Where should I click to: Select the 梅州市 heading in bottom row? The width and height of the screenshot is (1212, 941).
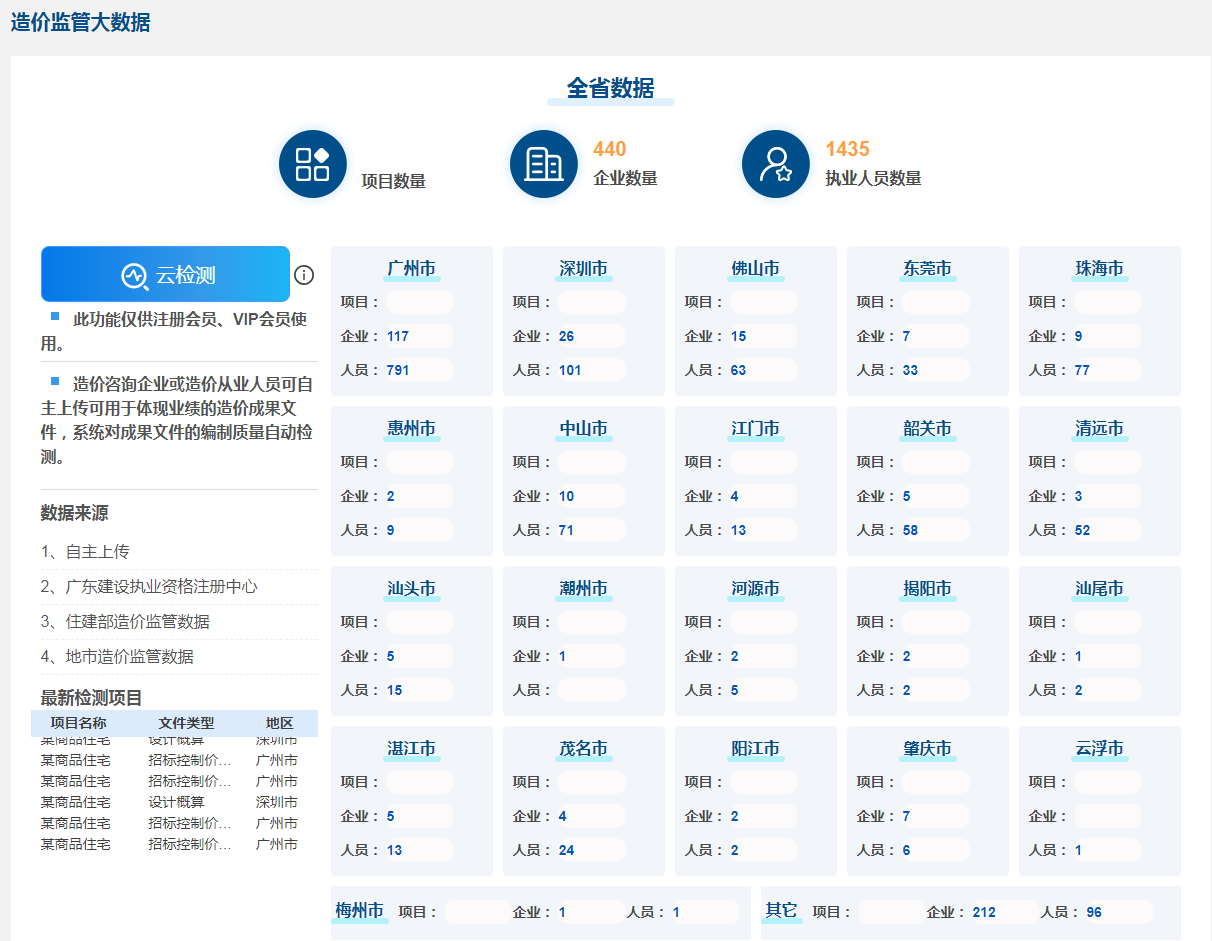coord(359,911)
